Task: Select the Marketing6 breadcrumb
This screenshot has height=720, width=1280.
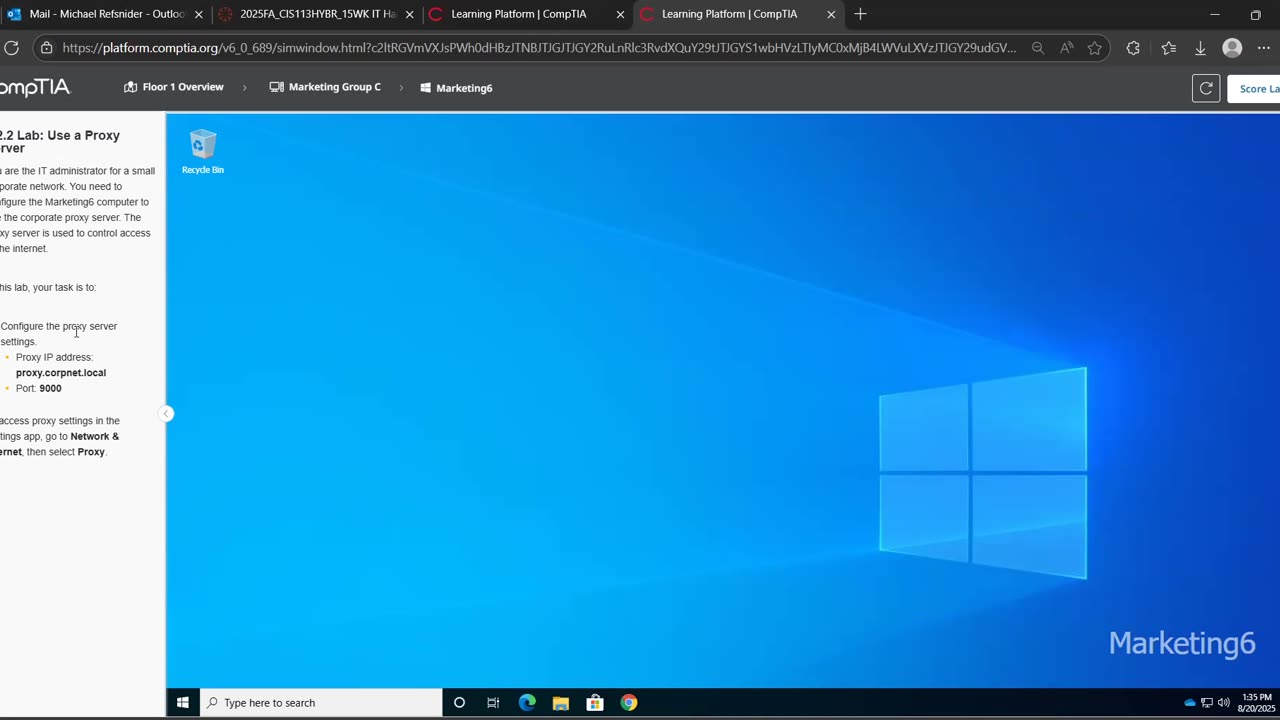Action: (x=456, y=88)
